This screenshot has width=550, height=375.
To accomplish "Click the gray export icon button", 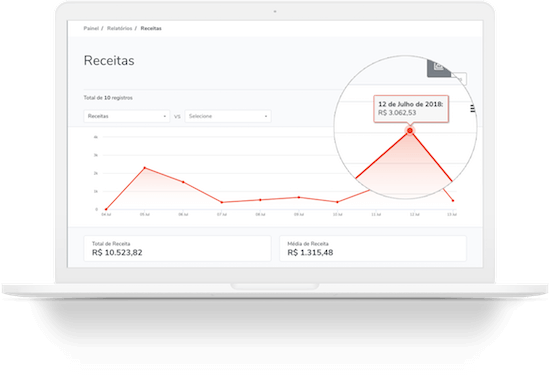I will tap(439, 68).
